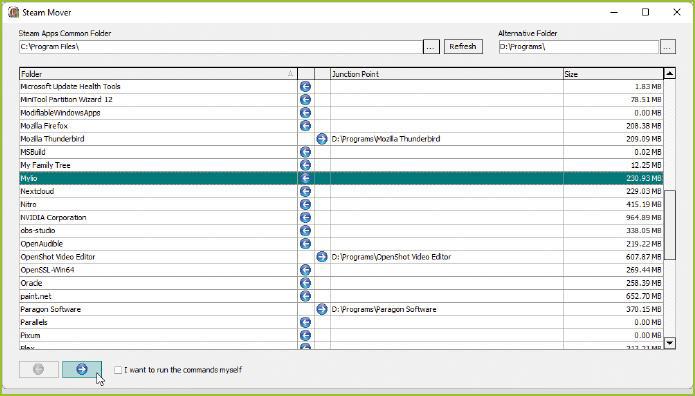This screenshot has height=396, width=695.
Task: Browse for Alternative Folder
Action: tap(668, 47)
